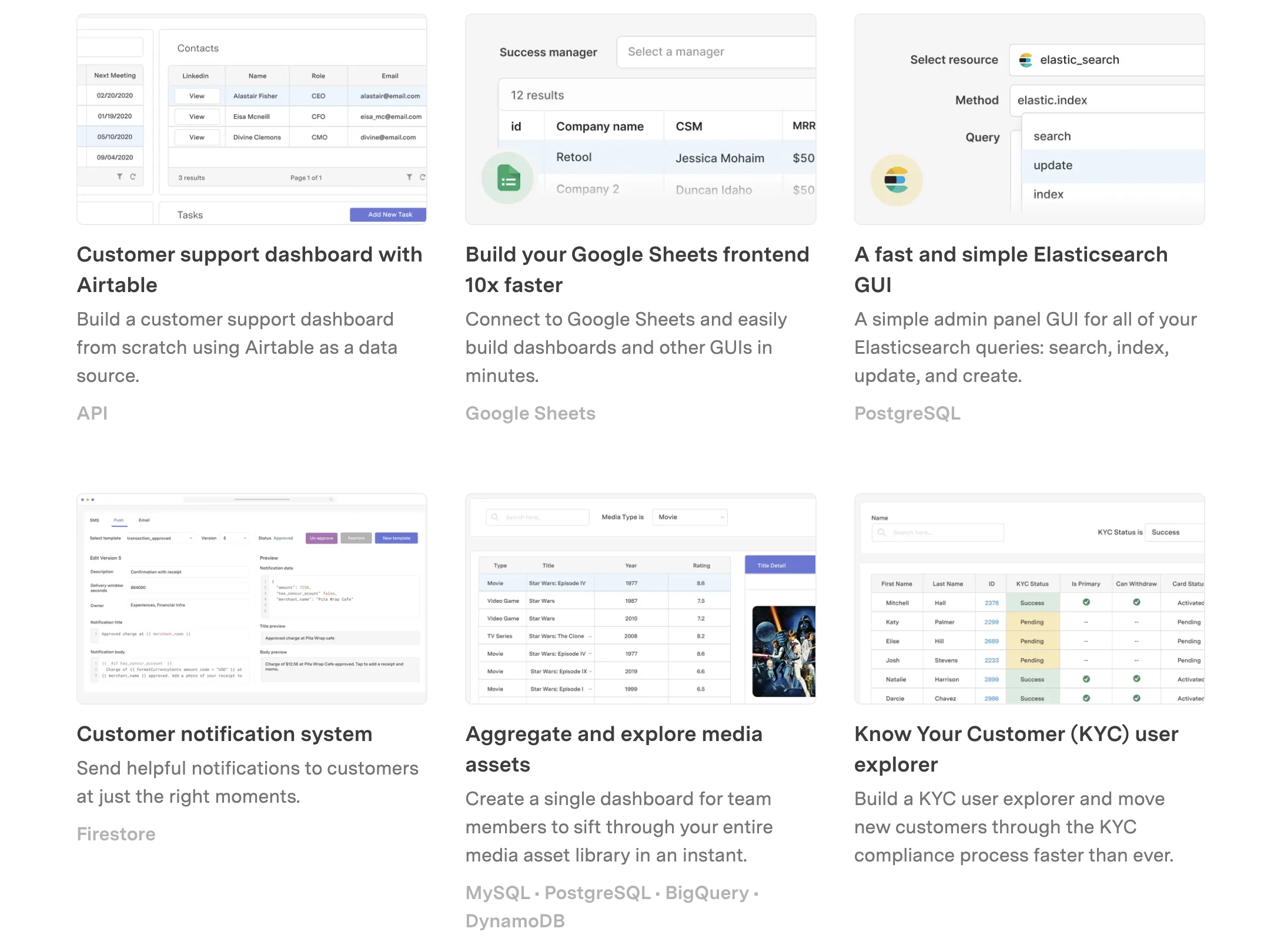Viewport: 1264px width, 952px height.
Task: Click the Star Wars poster thumbnail
Action: coord(783,651)
